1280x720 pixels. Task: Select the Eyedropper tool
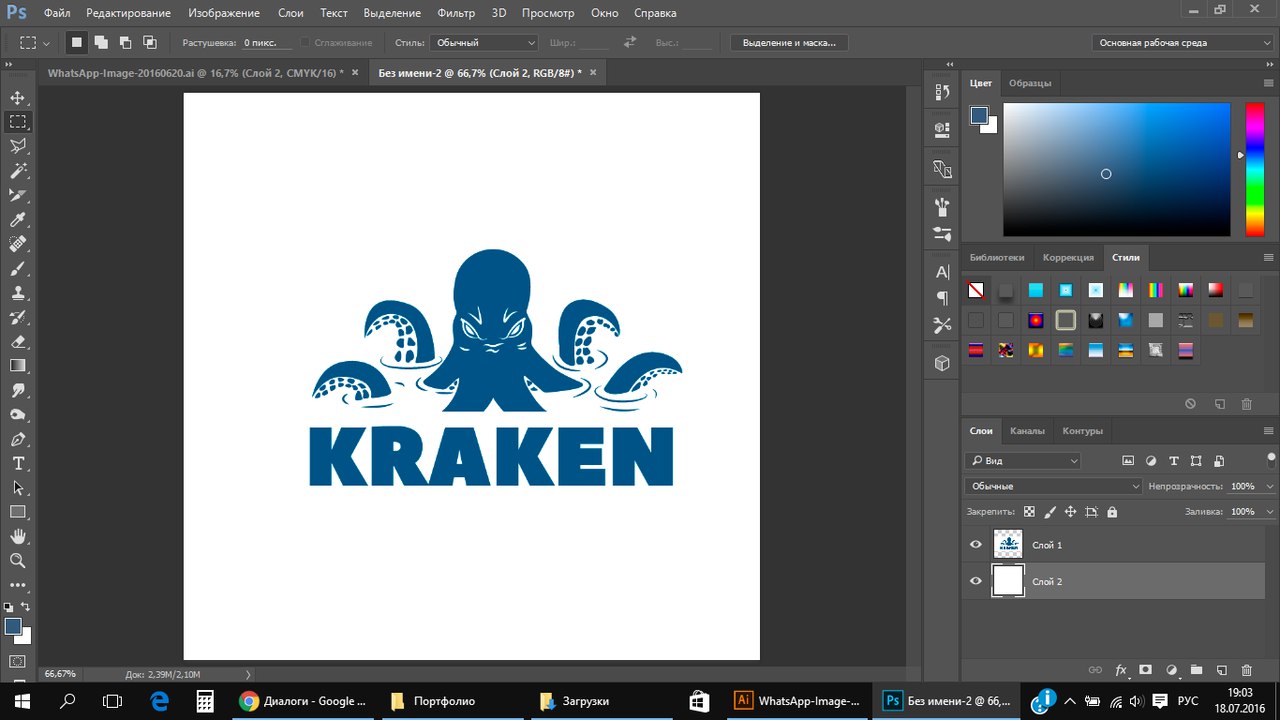pyautogui.click(x=18, y=220)
